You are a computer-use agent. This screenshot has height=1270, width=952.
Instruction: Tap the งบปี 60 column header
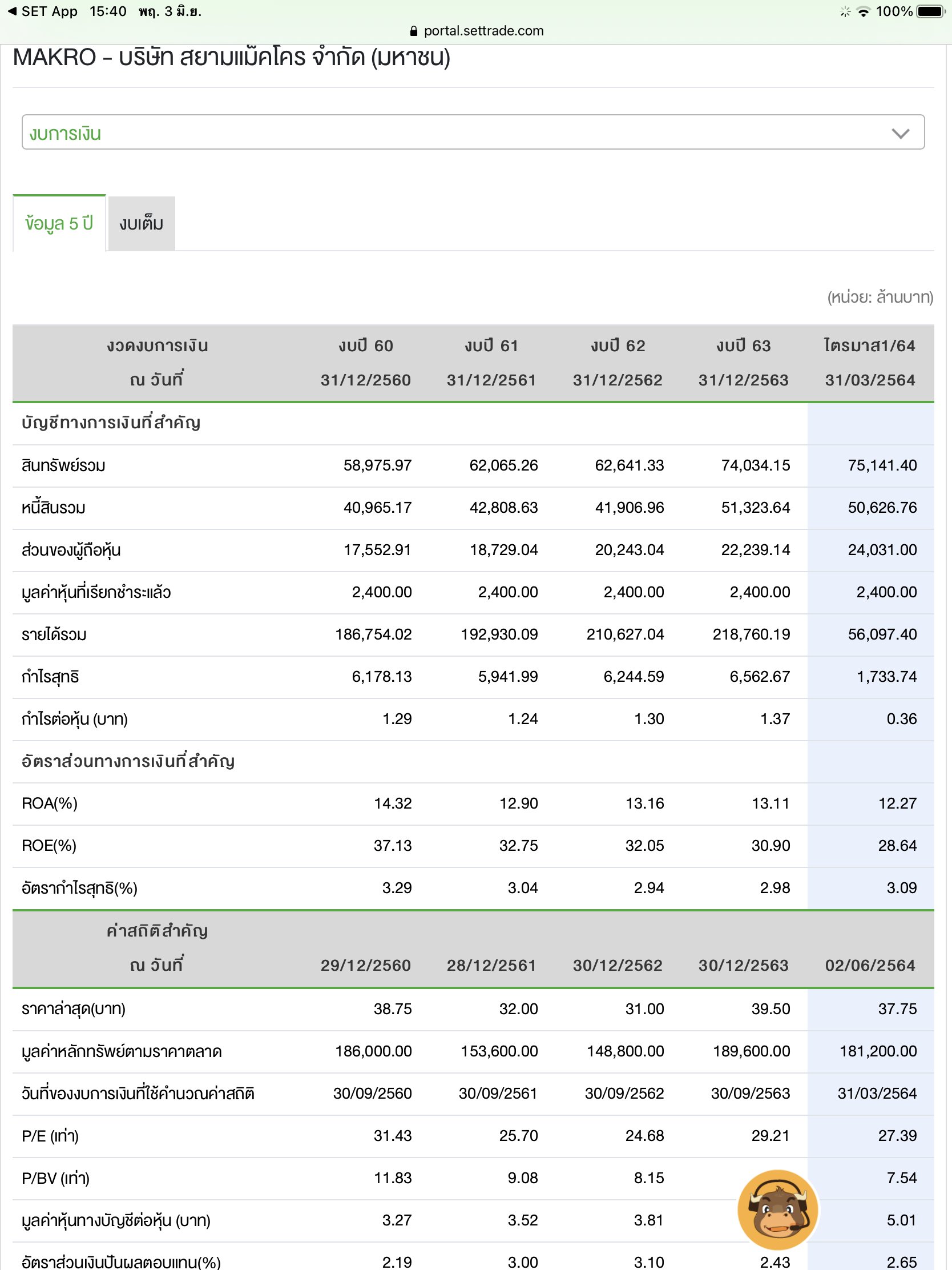pos(365,345)
